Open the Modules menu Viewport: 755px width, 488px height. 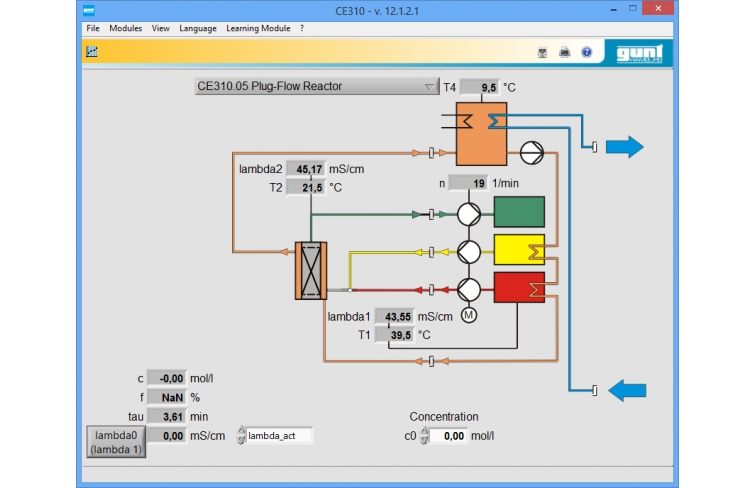point(125,28)
